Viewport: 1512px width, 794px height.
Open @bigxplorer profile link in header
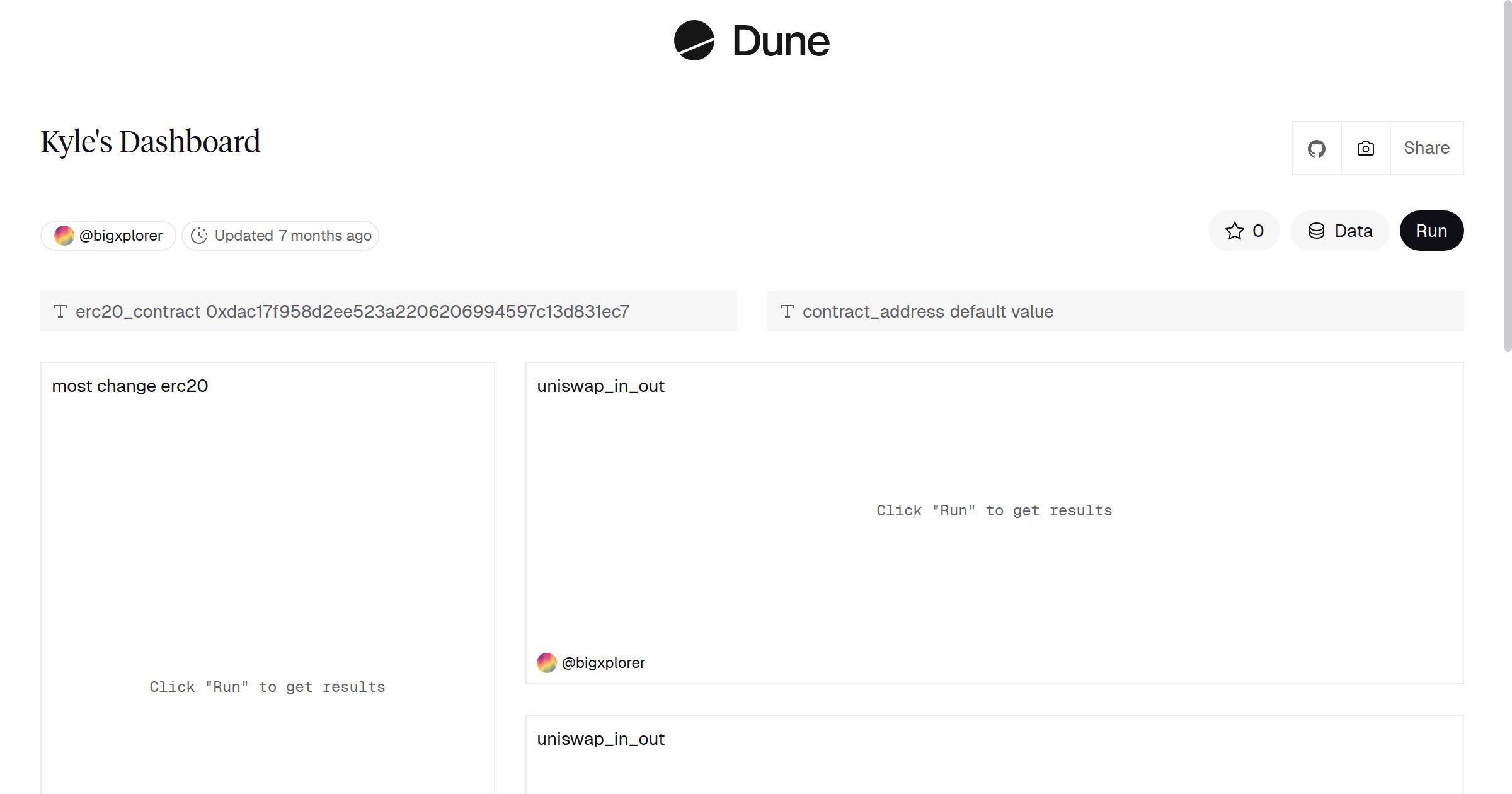click(120, 236)
